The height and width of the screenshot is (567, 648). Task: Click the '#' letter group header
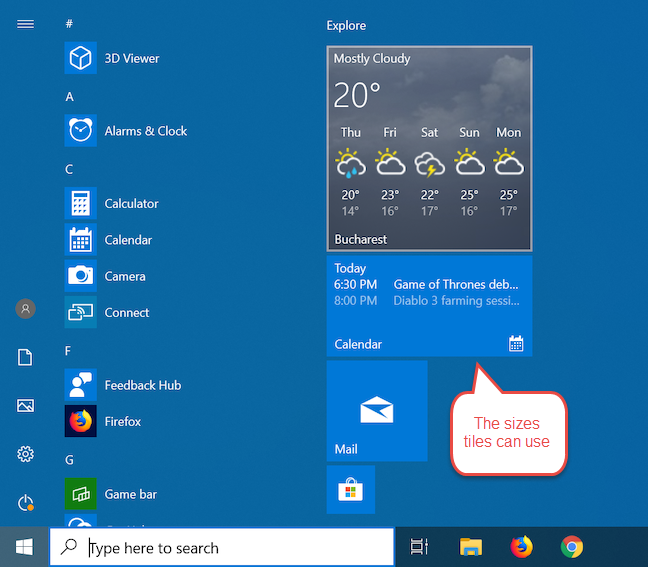pos(69,24)
